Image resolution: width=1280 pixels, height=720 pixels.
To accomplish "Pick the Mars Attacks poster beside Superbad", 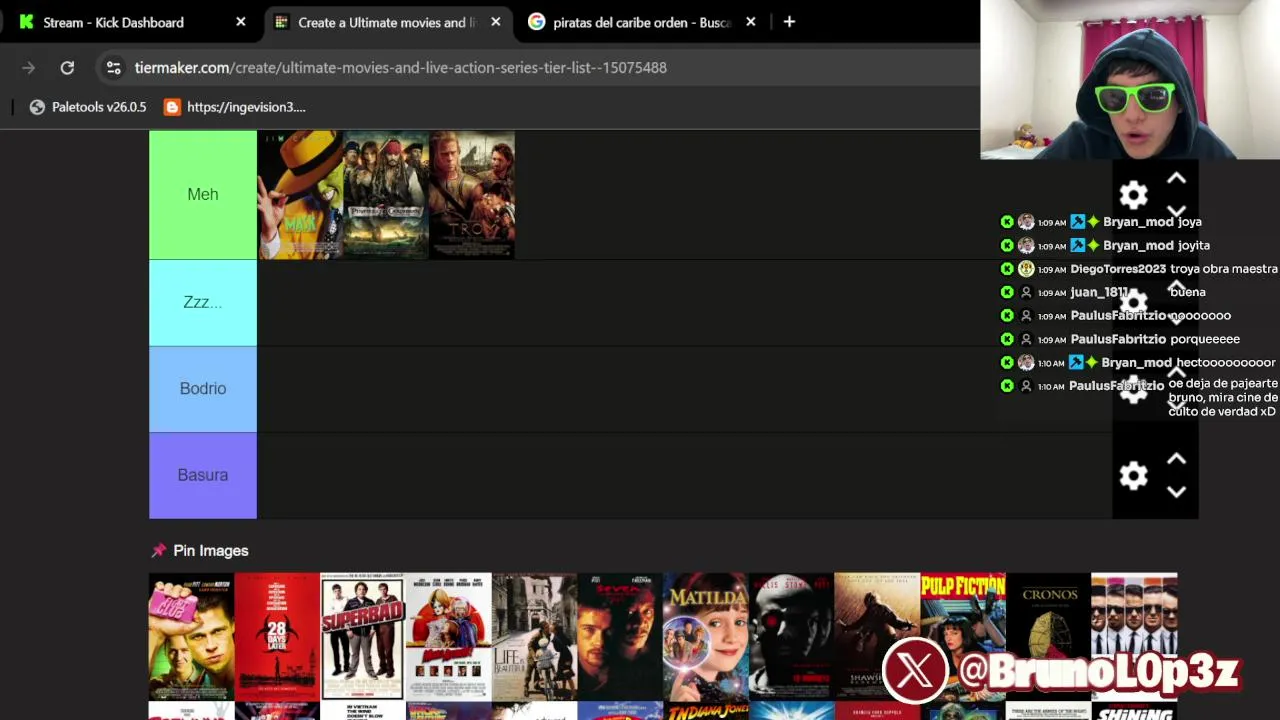I will (448, 636).
